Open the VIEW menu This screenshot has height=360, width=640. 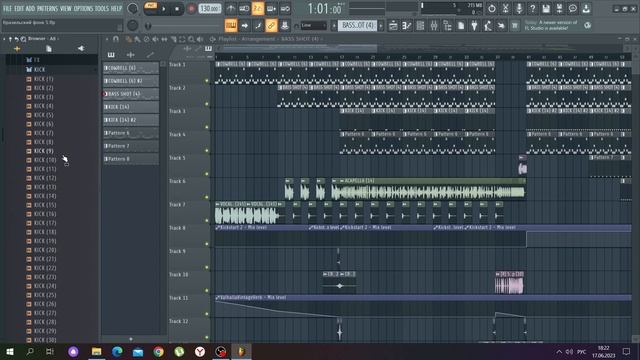[x=66, y=9]
